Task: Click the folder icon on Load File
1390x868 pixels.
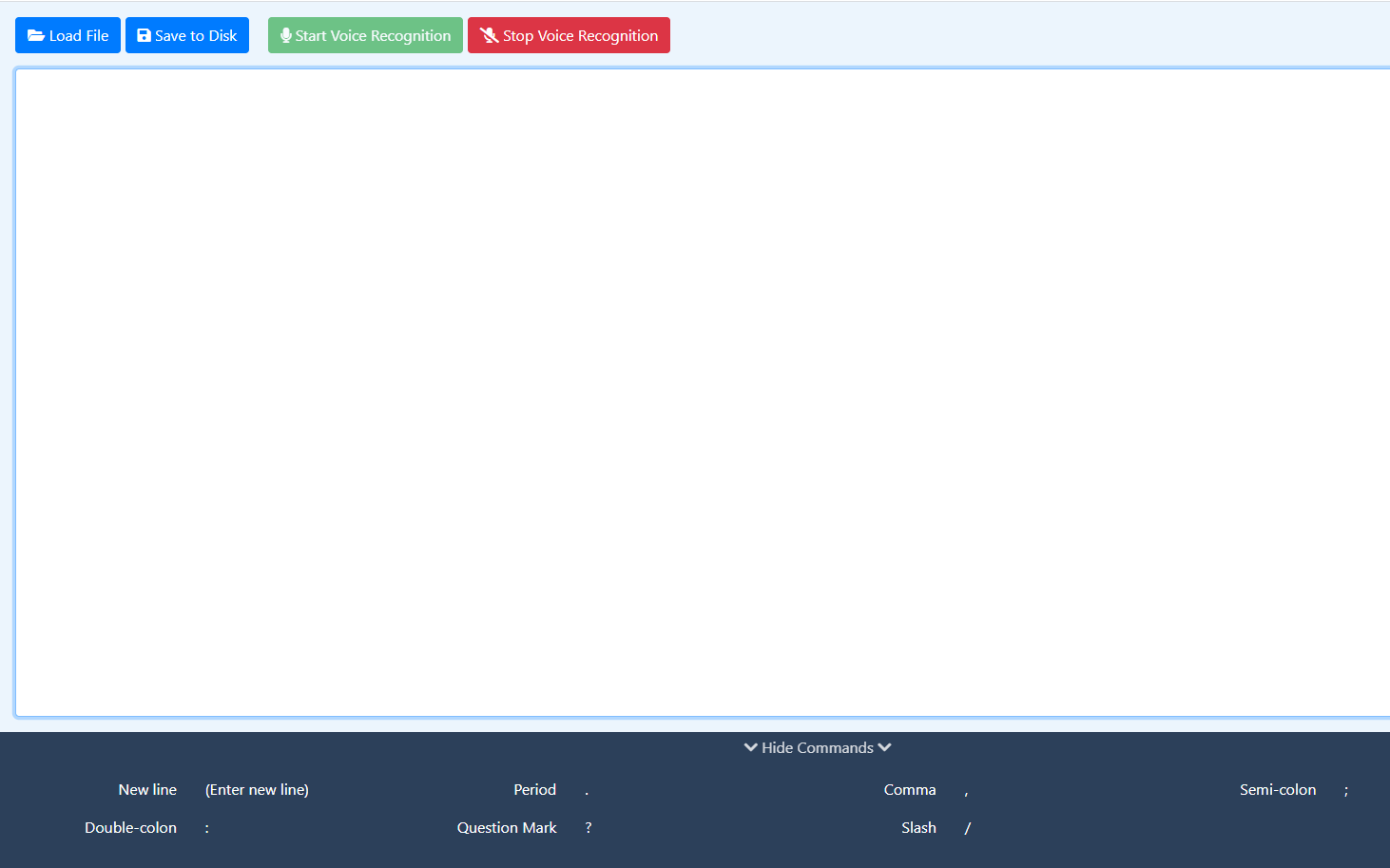Action: click(x=36, y=35)
